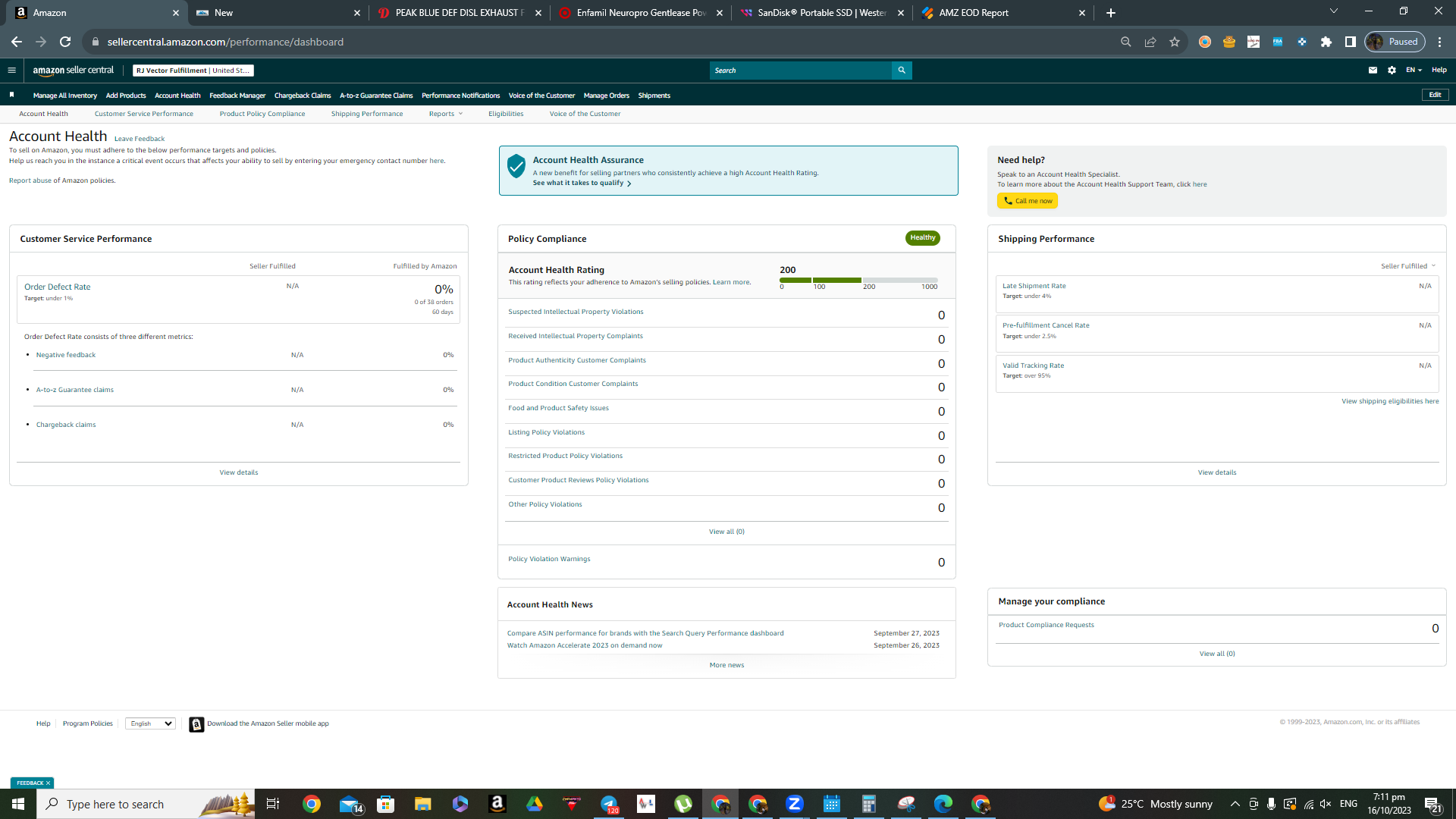
Task: Open Product Compliance Requests
Action: pyautogui.click(x=1046, y=625)
